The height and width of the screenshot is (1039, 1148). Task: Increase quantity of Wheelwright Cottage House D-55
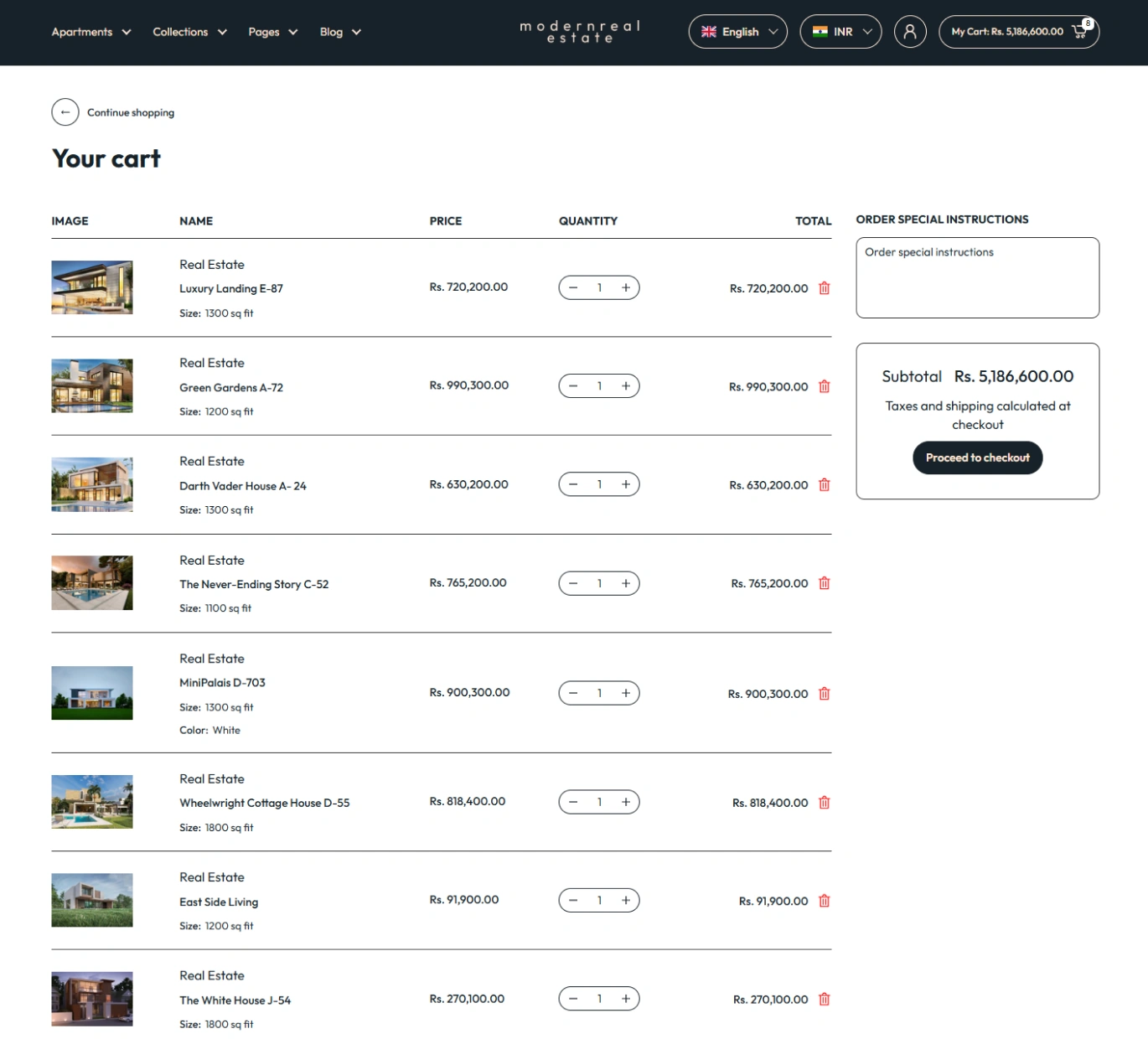point(625,802)
